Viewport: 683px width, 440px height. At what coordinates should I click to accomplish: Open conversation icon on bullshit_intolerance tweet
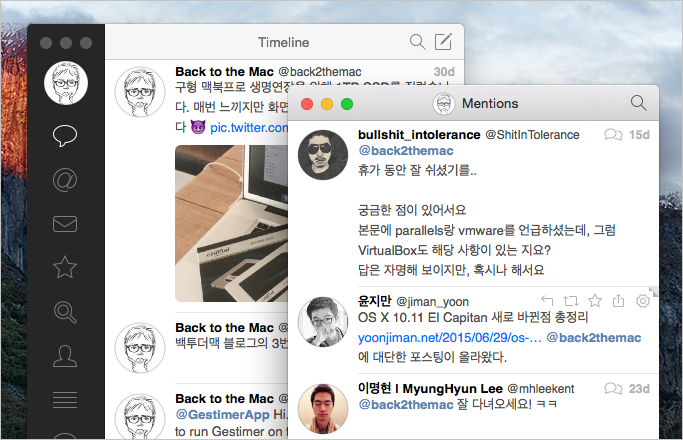click(613, 135)
